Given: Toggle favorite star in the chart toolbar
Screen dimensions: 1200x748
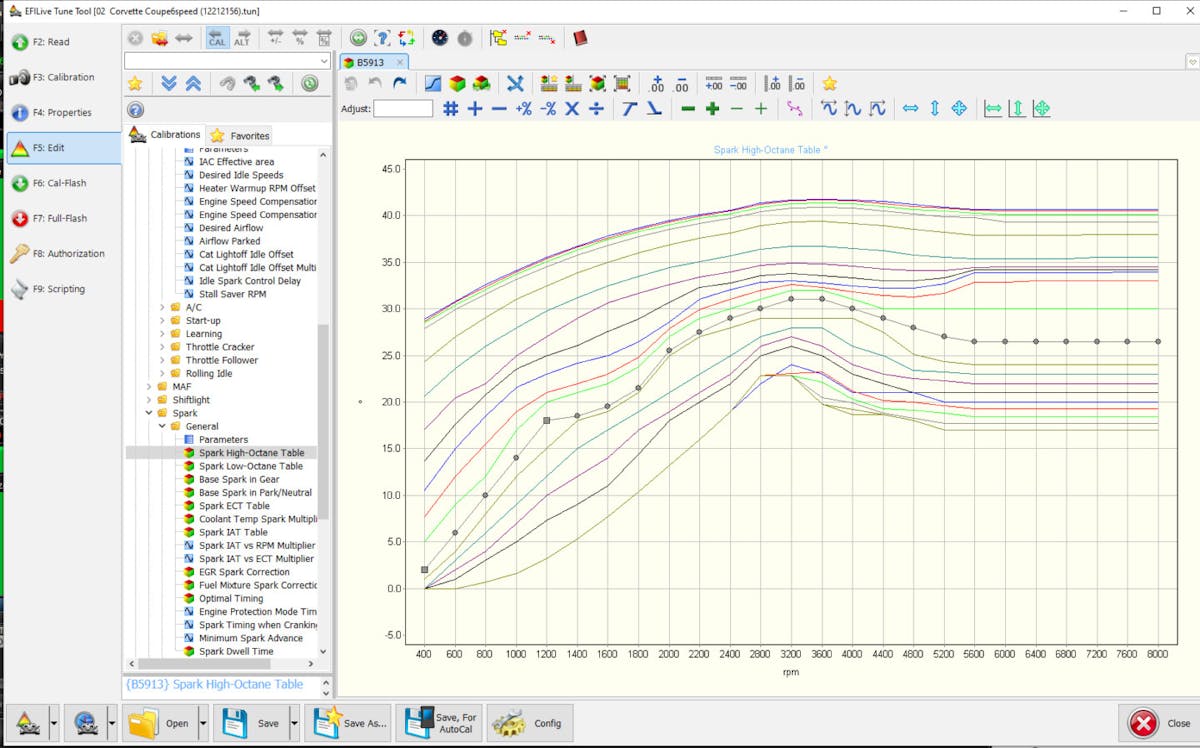Looking at the screenshot, I should coord(829,84).
